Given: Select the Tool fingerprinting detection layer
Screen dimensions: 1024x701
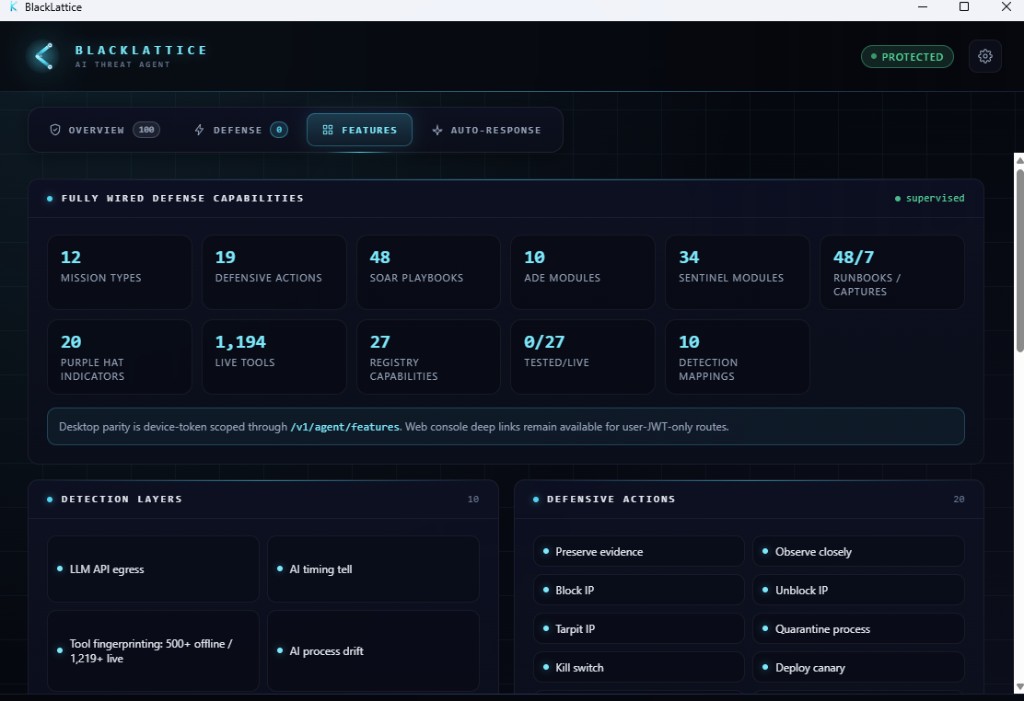Looking at the screenshot, I should 153,651.
